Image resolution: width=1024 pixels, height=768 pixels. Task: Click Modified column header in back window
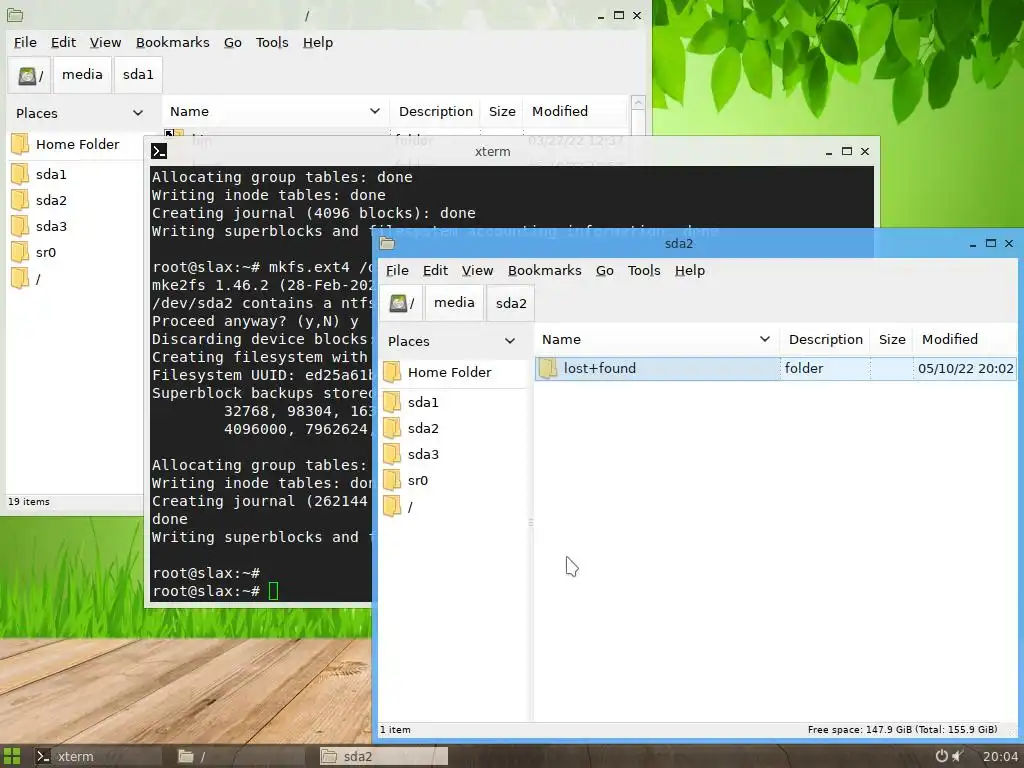575,112
